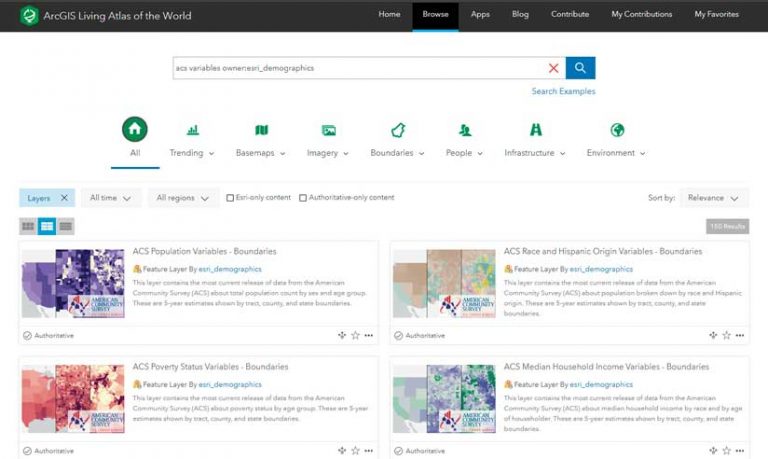Viewport: 768px width, 459px height.
Task: Switch to grid card view
Action: click(28, 226)
